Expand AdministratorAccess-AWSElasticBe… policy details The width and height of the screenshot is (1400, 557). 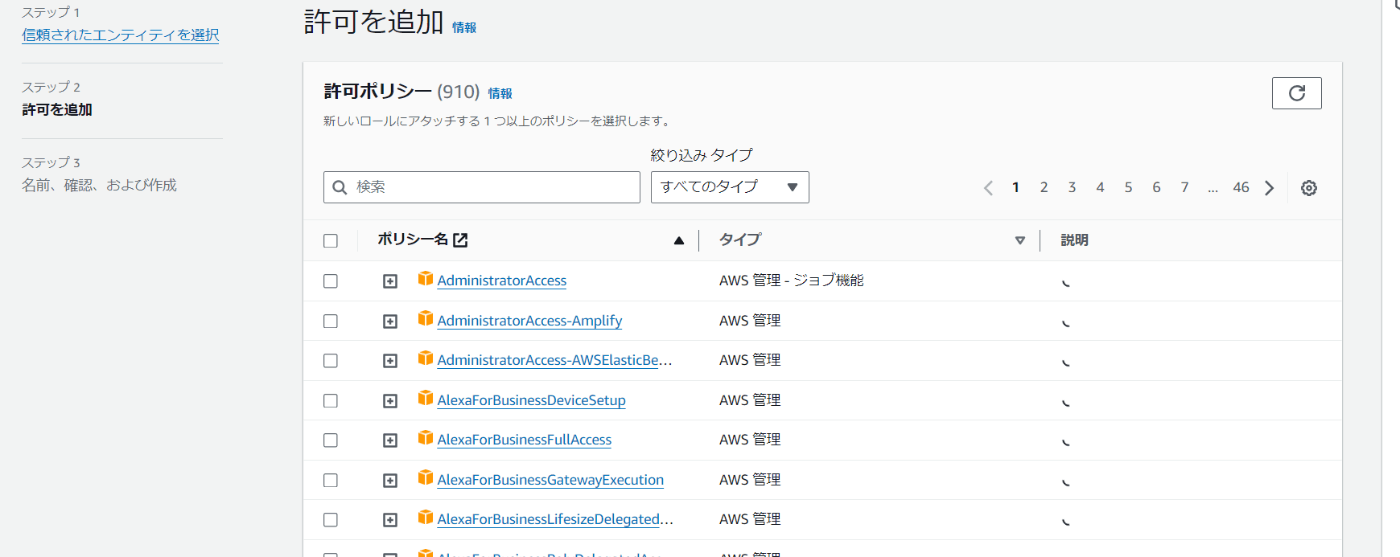coord(391,360)
